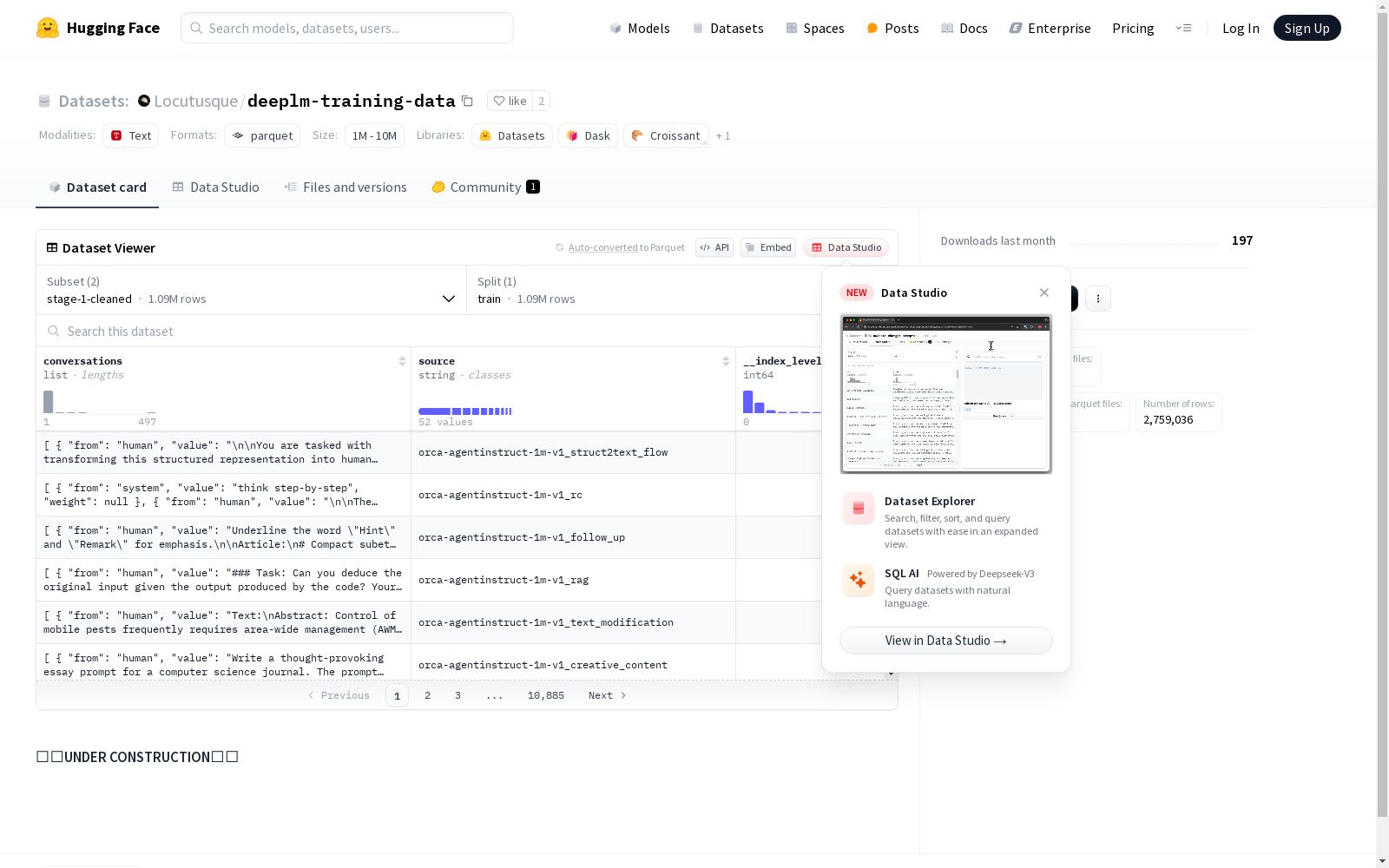Like the deeplm-training-data dataset
Viewport: 1389px width, 868px height.
pos(510,101)
